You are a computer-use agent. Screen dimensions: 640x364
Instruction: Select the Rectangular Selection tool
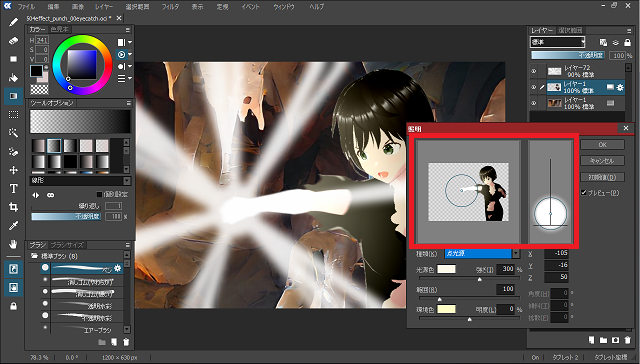[x=13, y=115]
